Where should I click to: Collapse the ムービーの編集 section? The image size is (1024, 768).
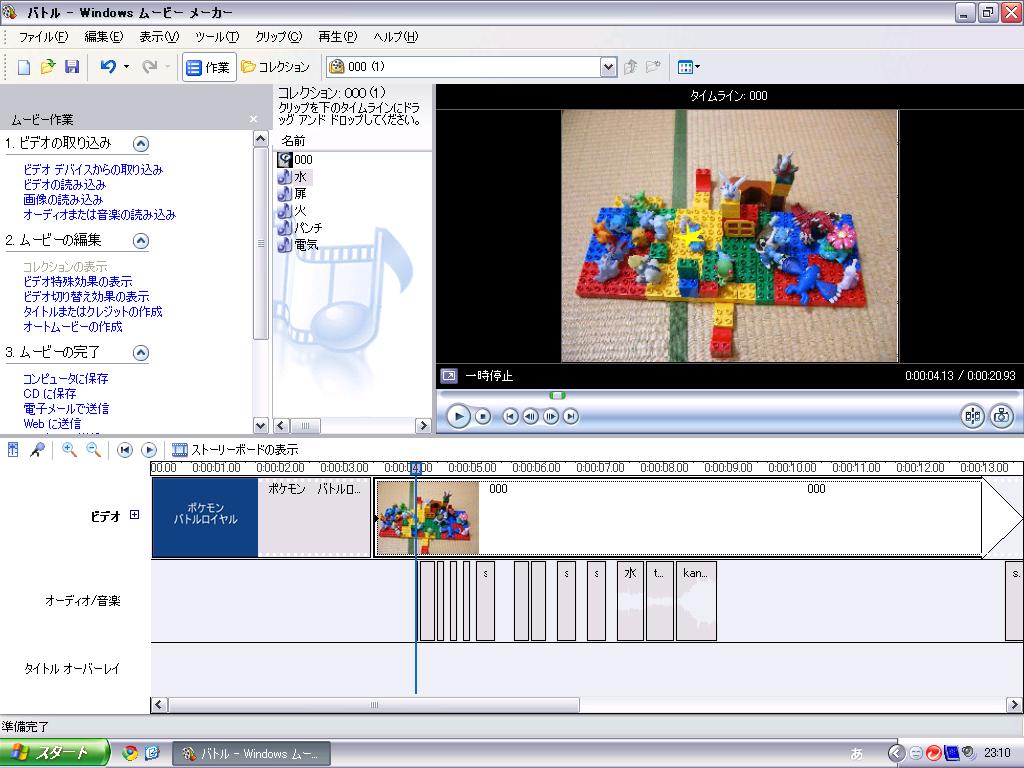140,240
